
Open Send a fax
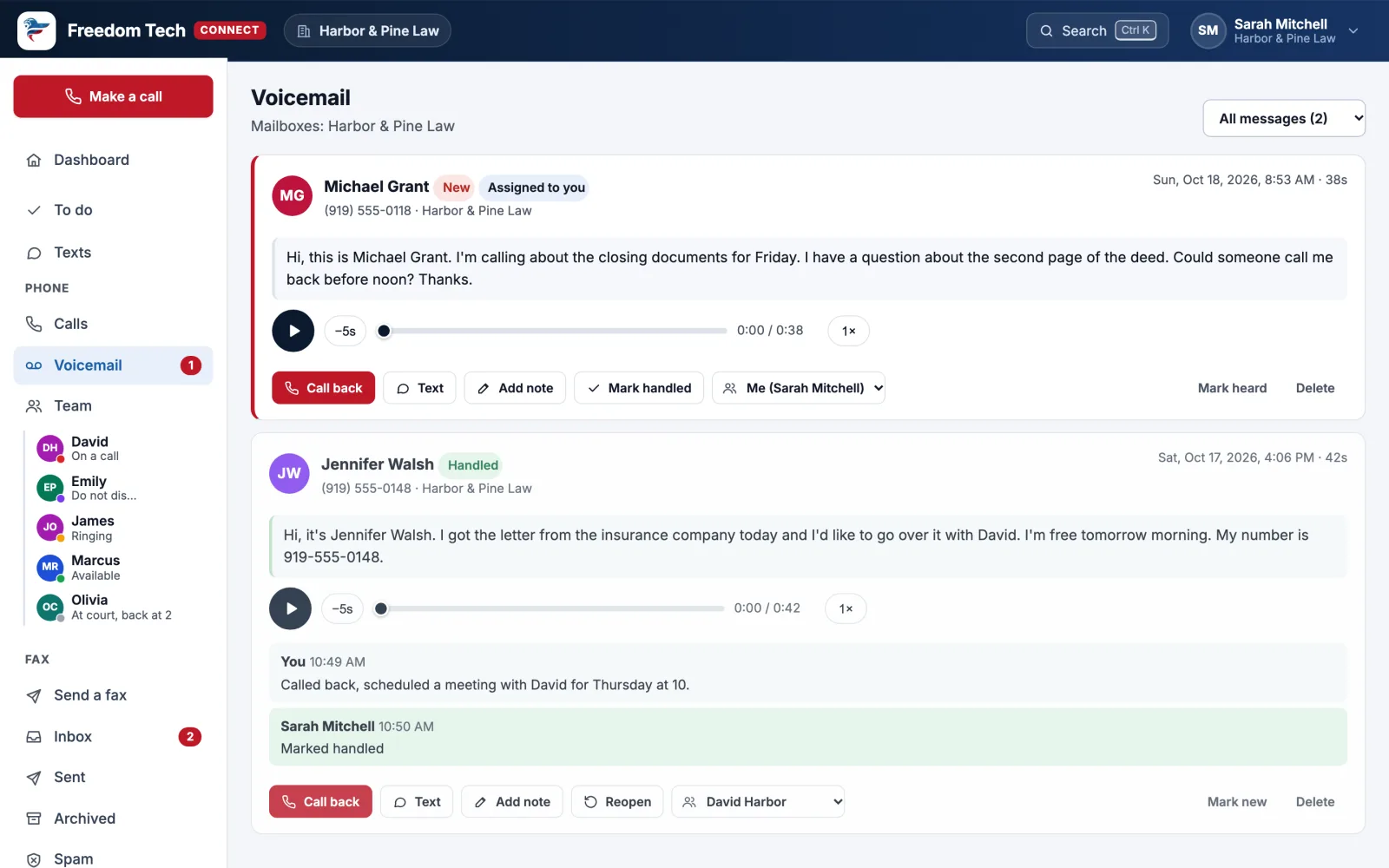113,695
